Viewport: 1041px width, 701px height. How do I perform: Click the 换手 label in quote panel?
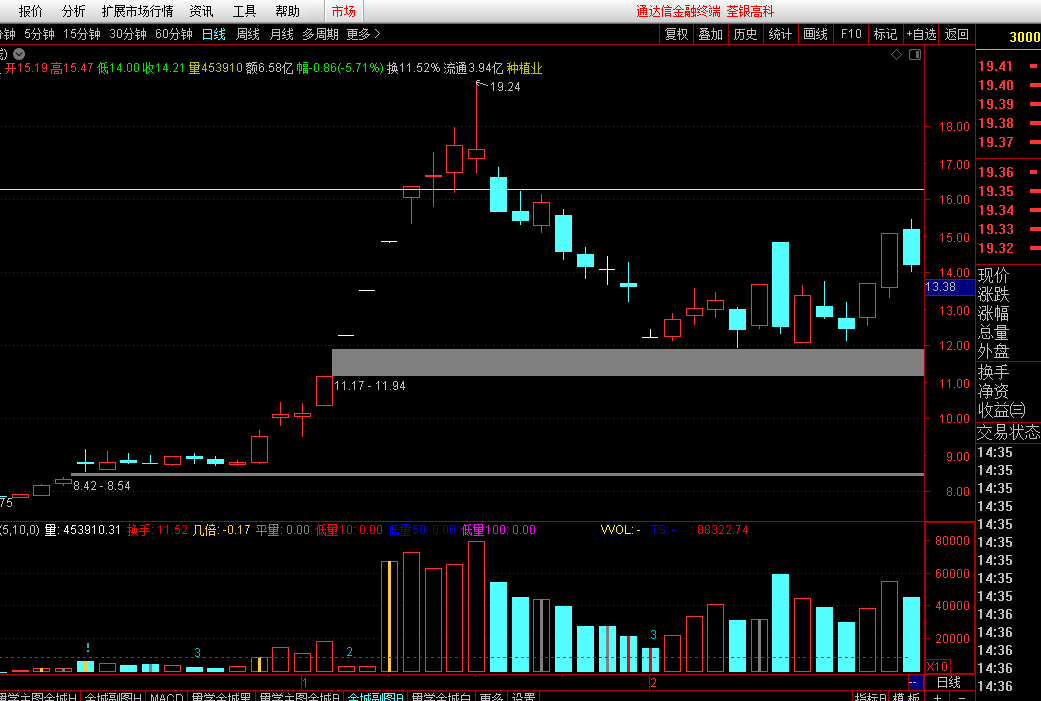(x=993, y=372)
